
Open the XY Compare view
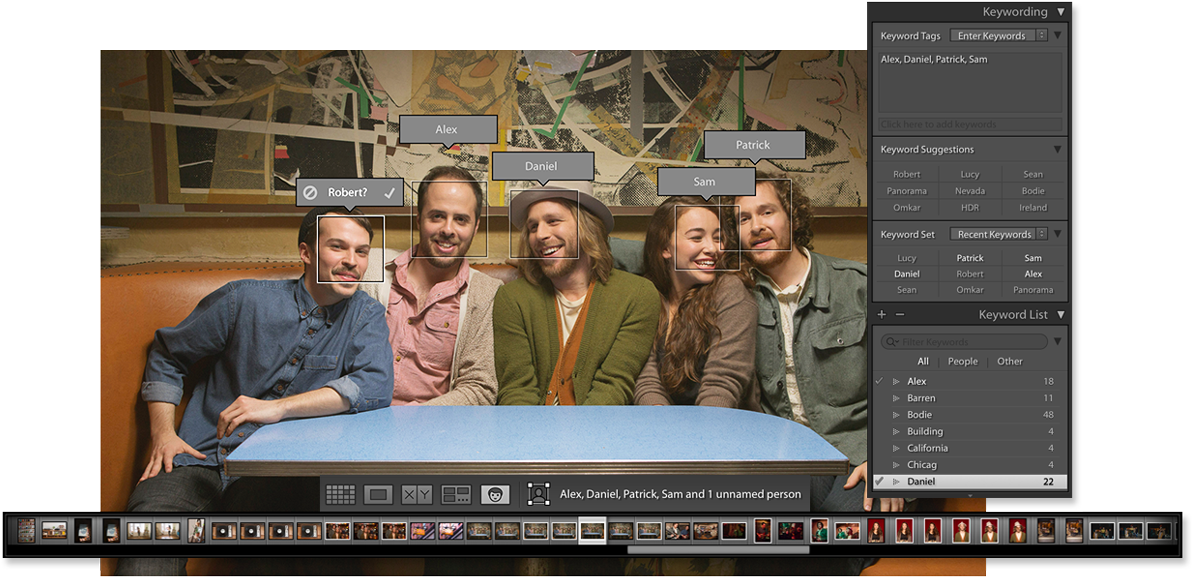tap(417, 494)
